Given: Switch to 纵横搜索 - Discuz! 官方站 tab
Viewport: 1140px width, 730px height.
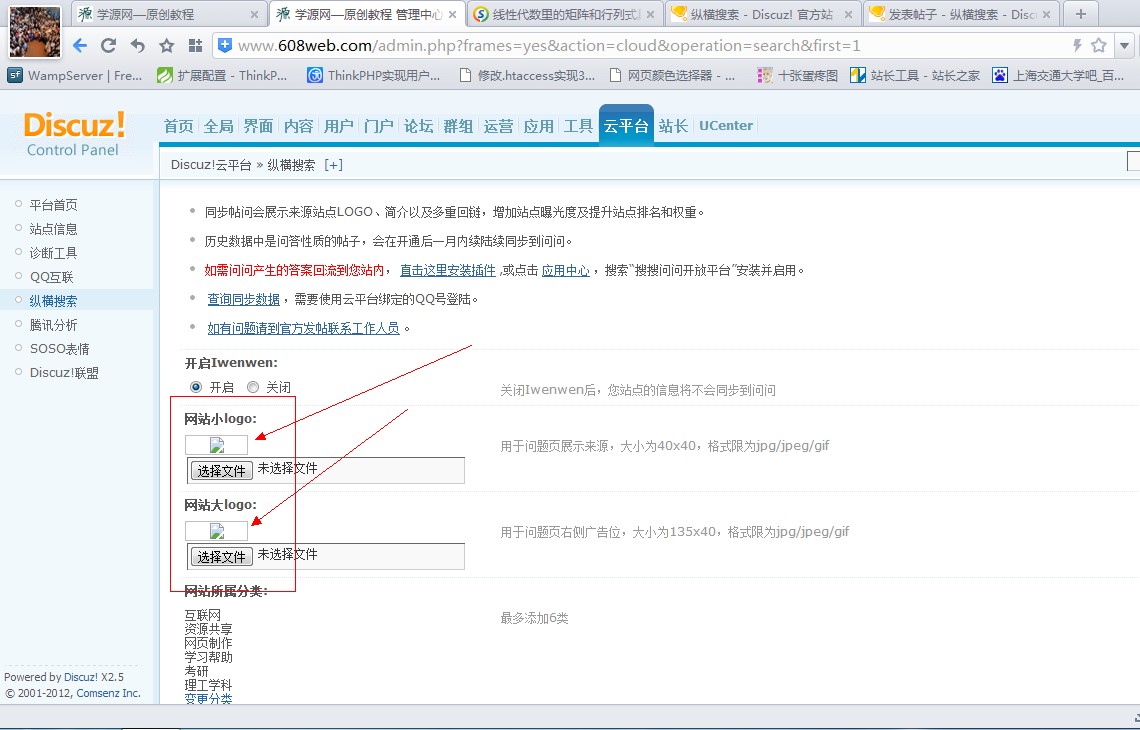Looking at the screenshot, I should (x=763, y=15).
